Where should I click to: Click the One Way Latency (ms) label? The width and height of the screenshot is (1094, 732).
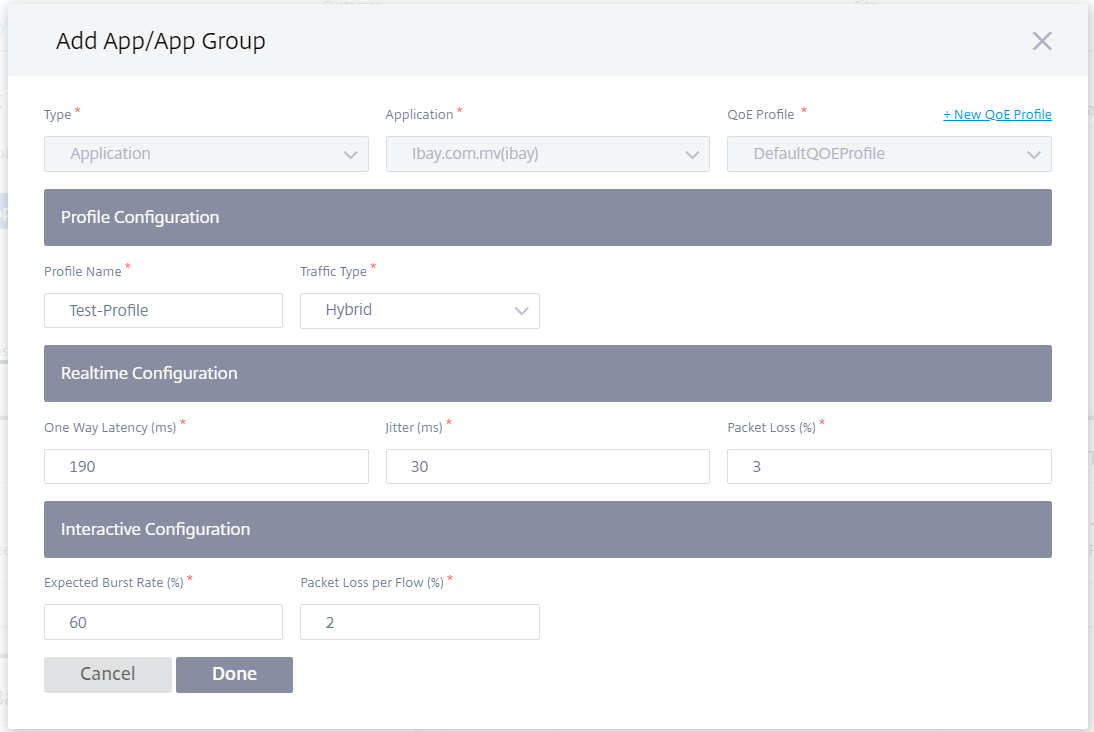click(x=110, y=428)
